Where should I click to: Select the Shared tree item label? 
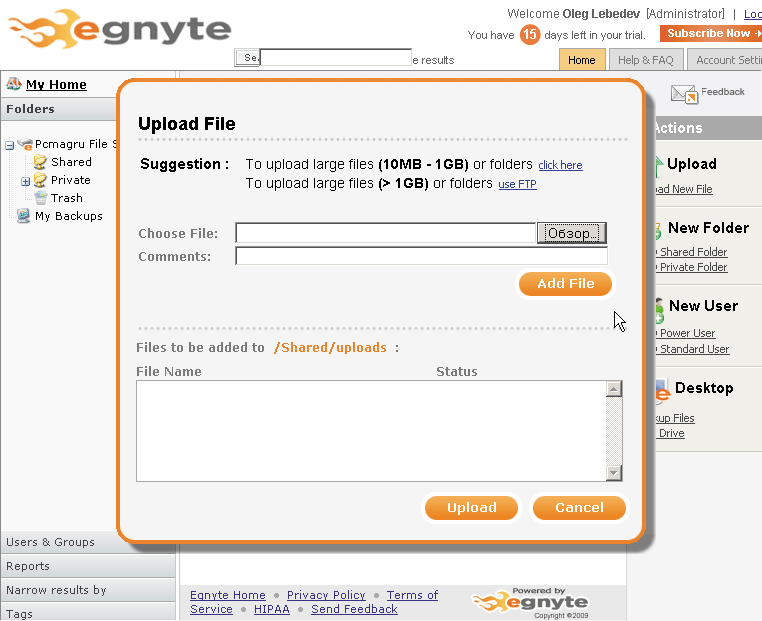pyautogui.click(x=71, y=162)
